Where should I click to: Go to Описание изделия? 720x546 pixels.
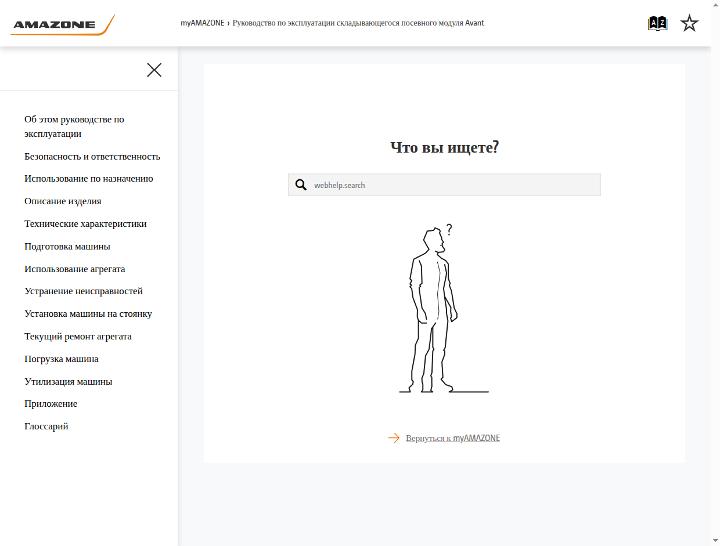pyautogui.click(x=63, y=201)
